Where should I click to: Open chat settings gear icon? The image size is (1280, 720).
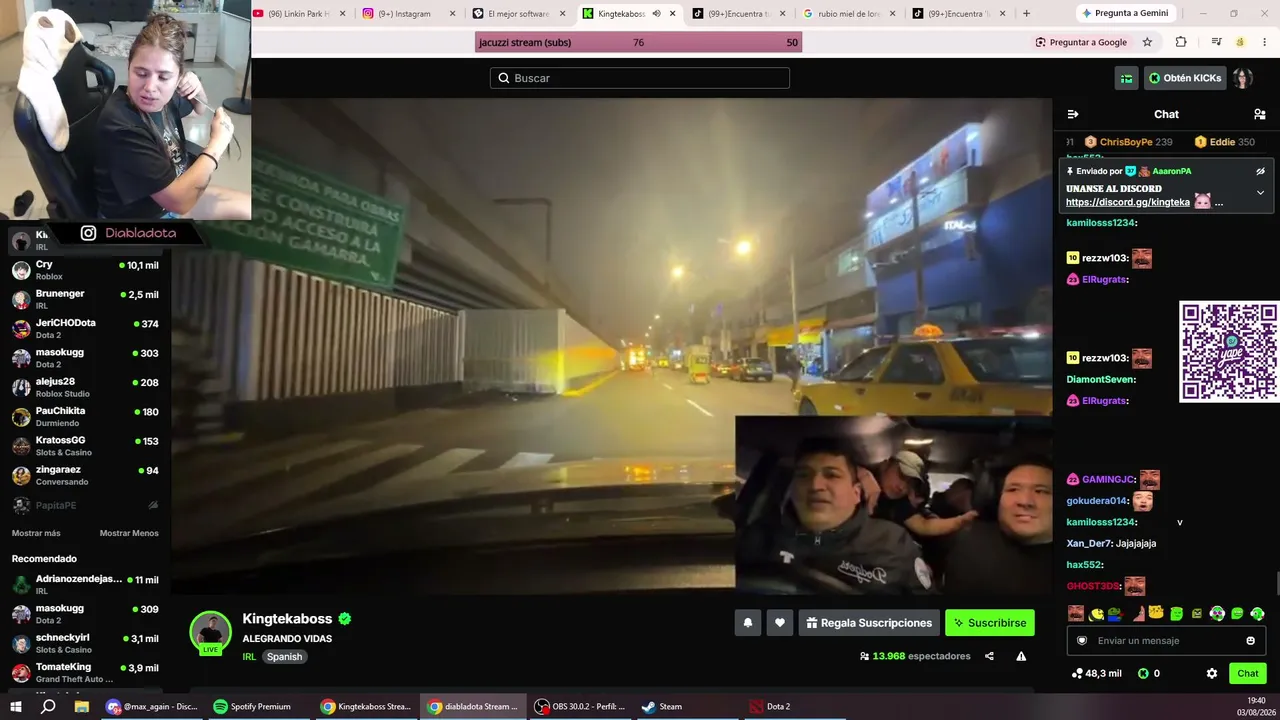(x=1212, y=673)
